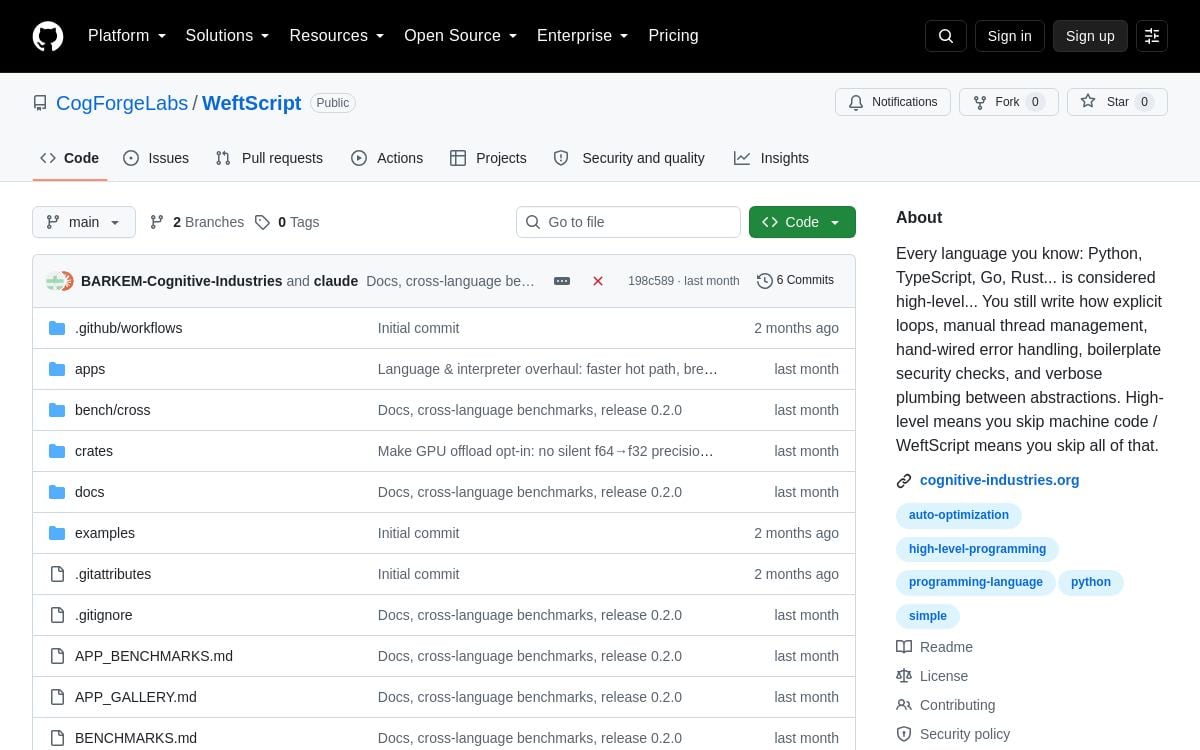Click the examples folder icon
The image size is (1200, 750).
[x=57, y=533]
